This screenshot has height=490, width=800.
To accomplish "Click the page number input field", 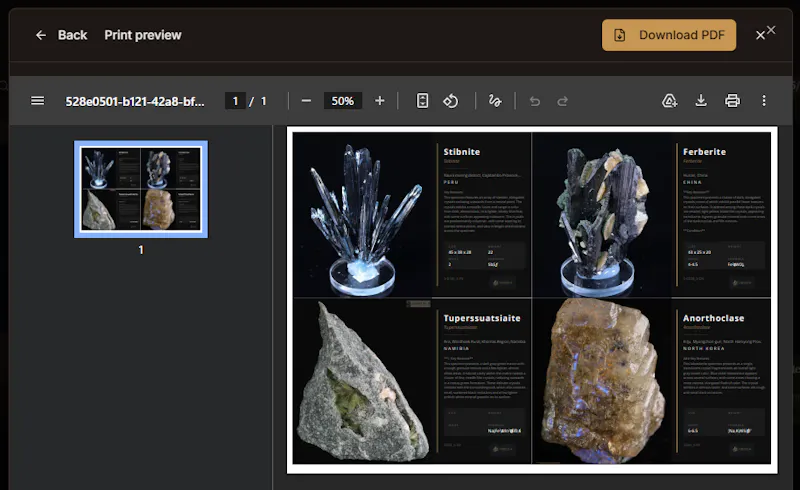I will coord(235,101).
